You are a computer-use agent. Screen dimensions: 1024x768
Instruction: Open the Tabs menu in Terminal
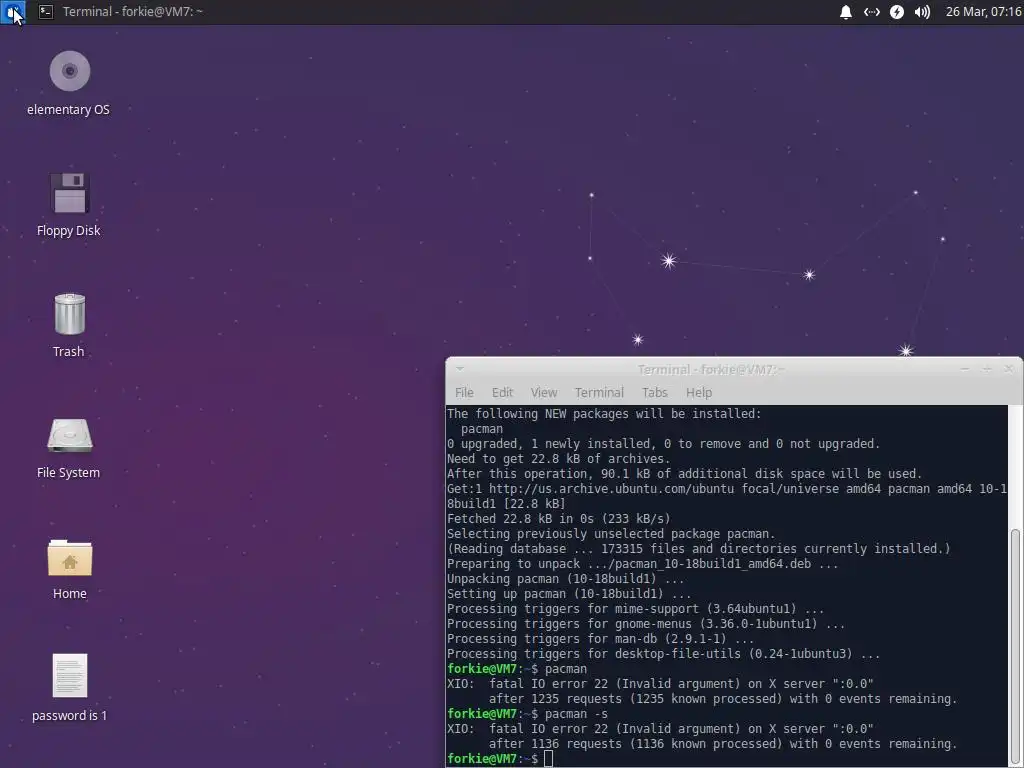(654, 392)
